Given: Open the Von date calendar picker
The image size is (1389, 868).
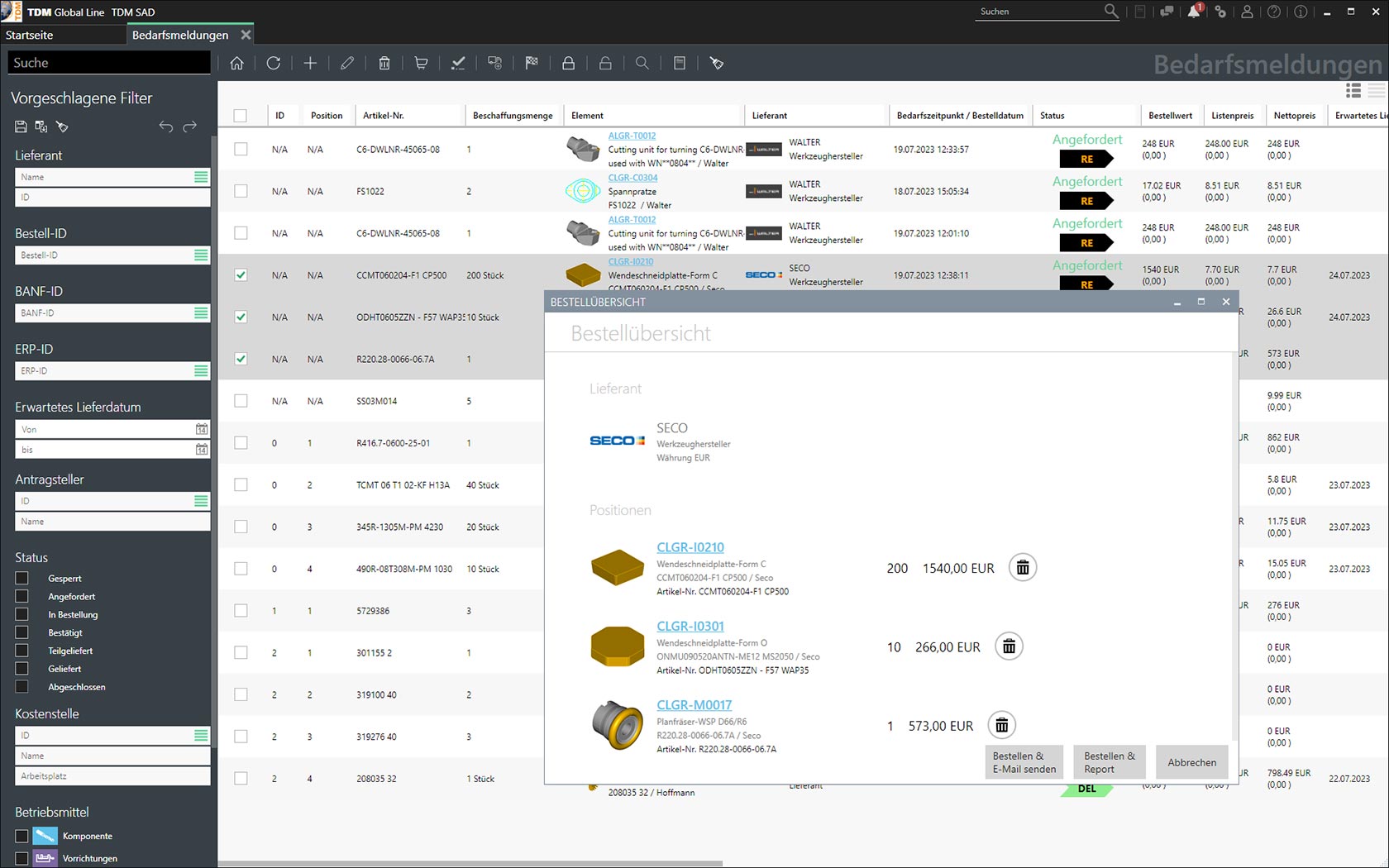Looking at the screenshot, I should [201, 429].
